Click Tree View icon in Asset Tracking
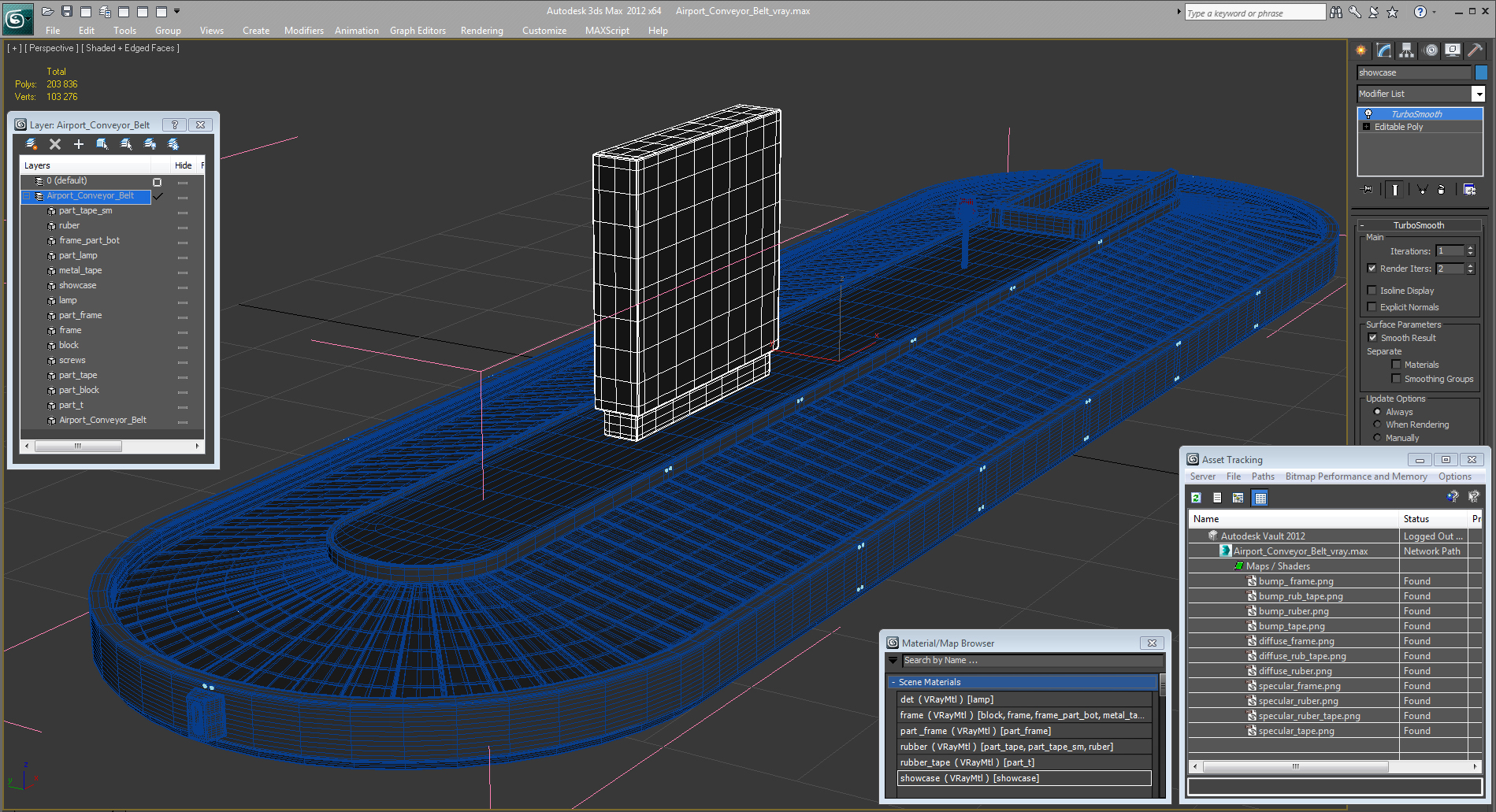The height and width of the screenshot is (812, 1496). [1238, 498]
